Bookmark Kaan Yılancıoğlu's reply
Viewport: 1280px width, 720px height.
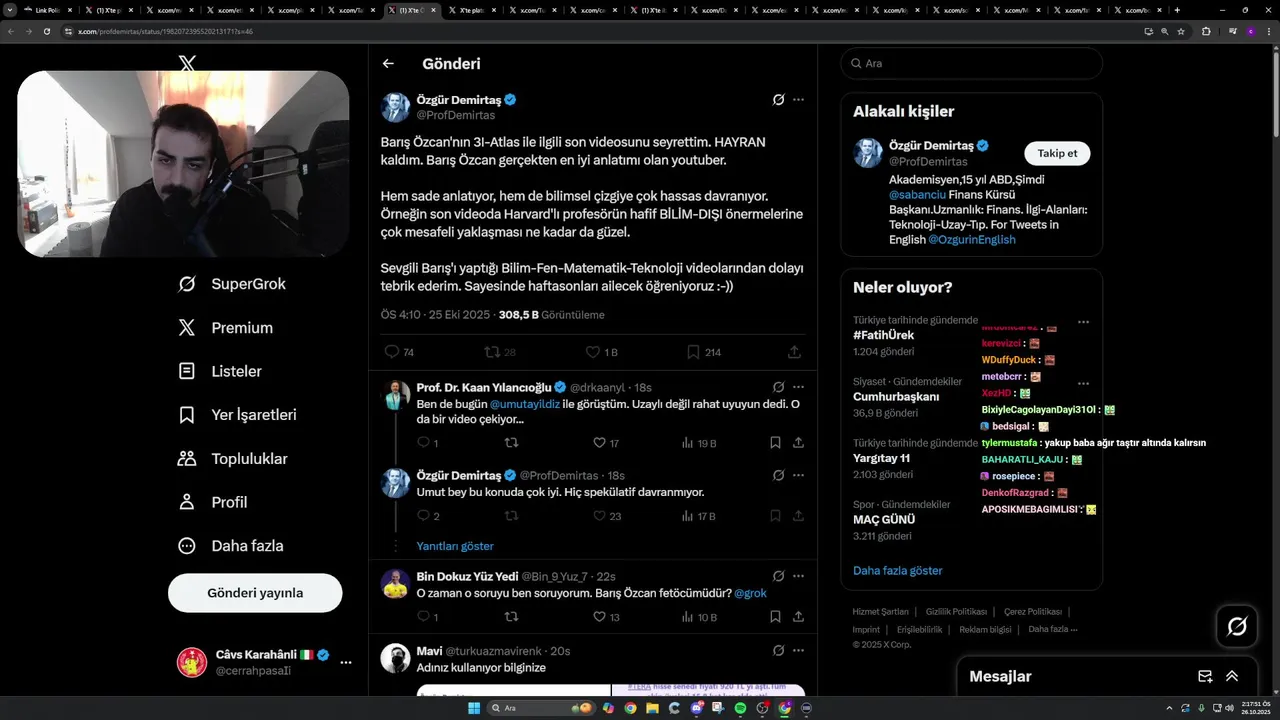[775, 442]
